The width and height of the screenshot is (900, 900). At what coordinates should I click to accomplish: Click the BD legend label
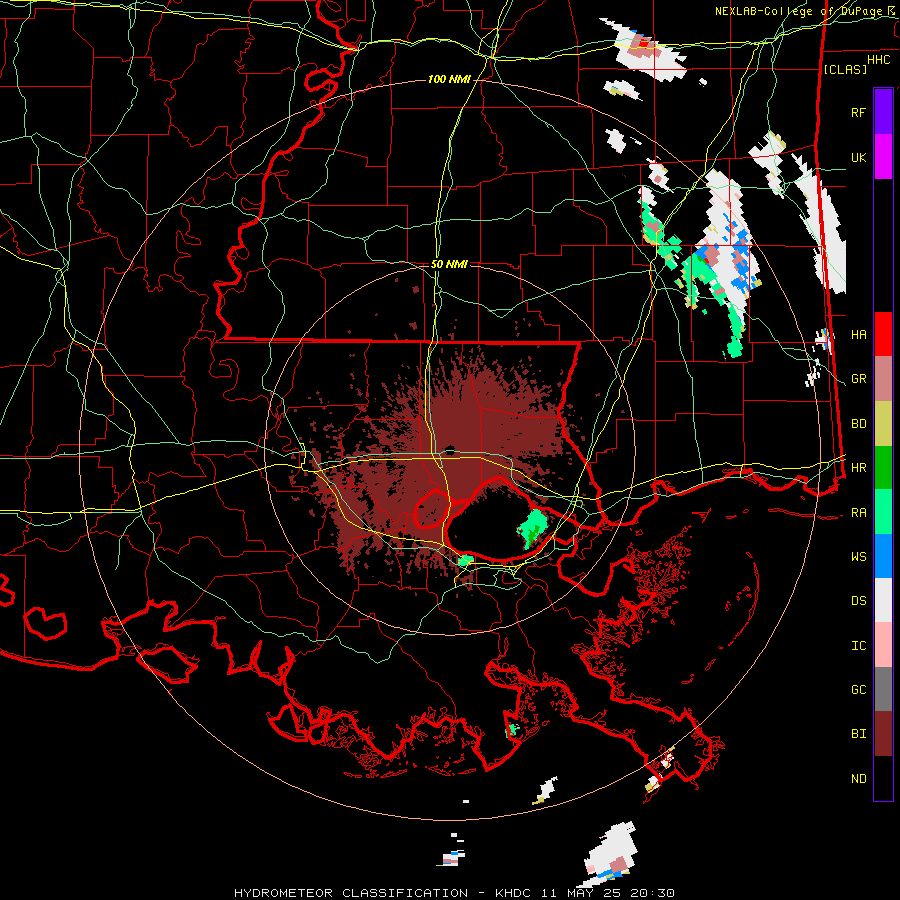[x=858, y=424]
